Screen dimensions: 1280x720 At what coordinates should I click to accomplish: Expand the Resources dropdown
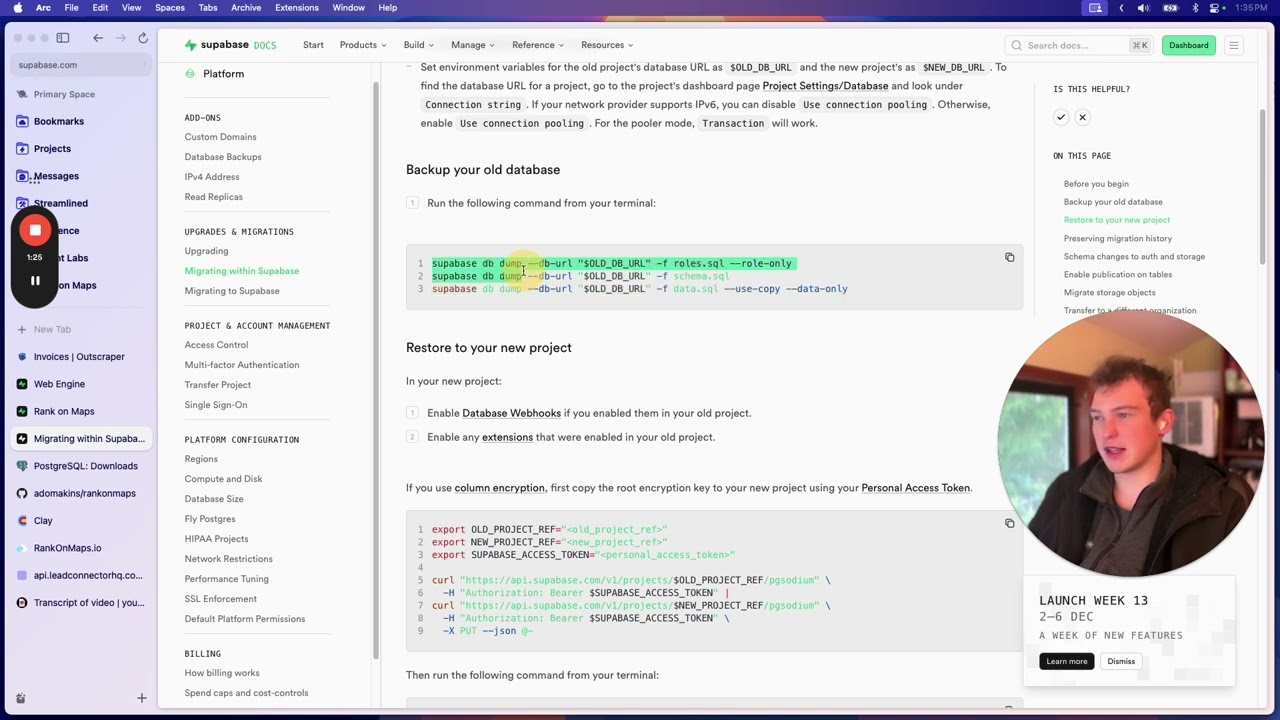pos(607,45)
